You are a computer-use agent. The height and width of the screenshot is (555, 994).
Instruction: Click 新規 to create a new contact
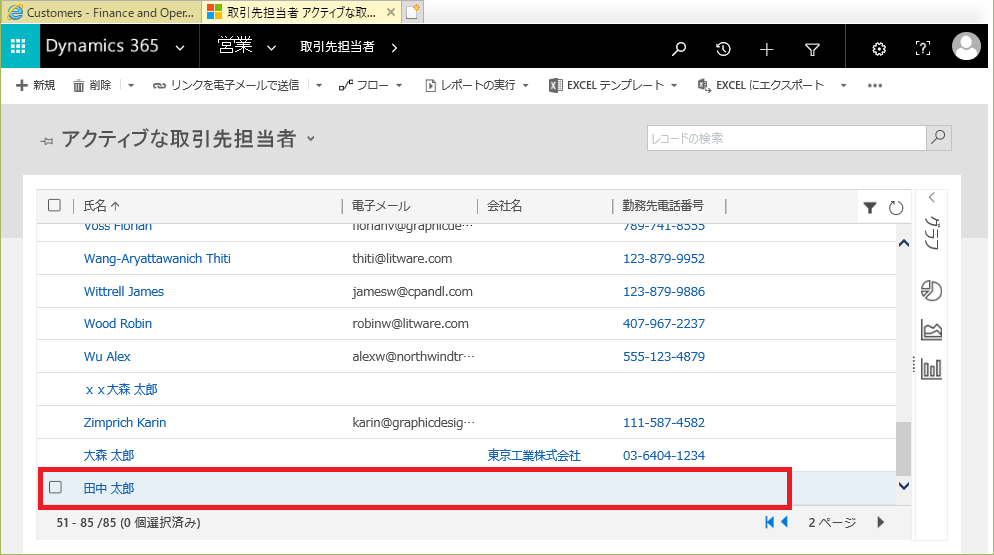click(36, 85)
